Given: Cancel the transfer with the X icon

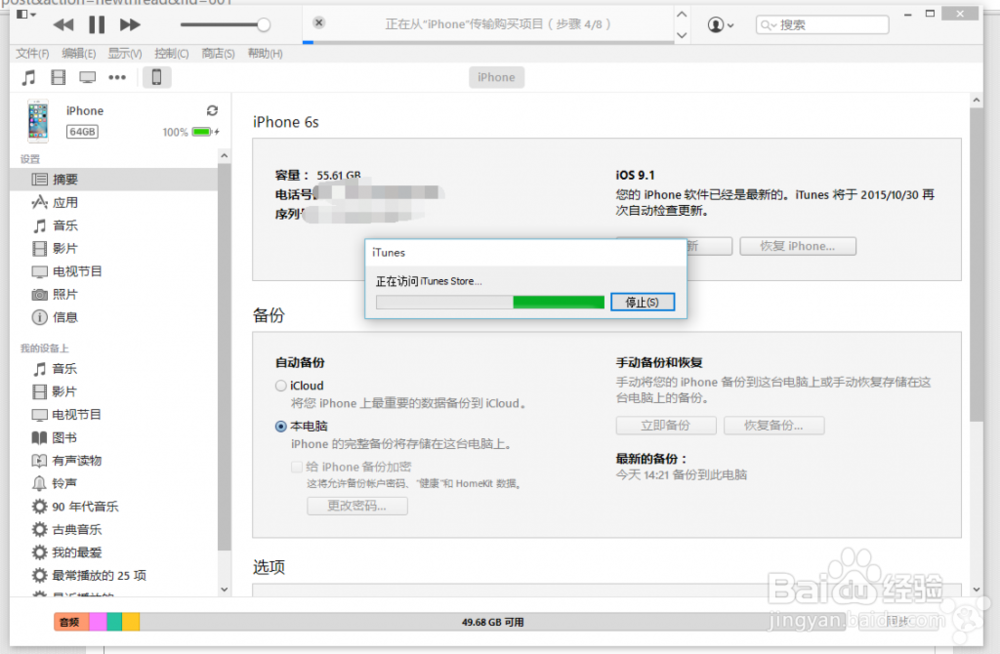Looking at the screenshot, I should (x=319, y=23).
